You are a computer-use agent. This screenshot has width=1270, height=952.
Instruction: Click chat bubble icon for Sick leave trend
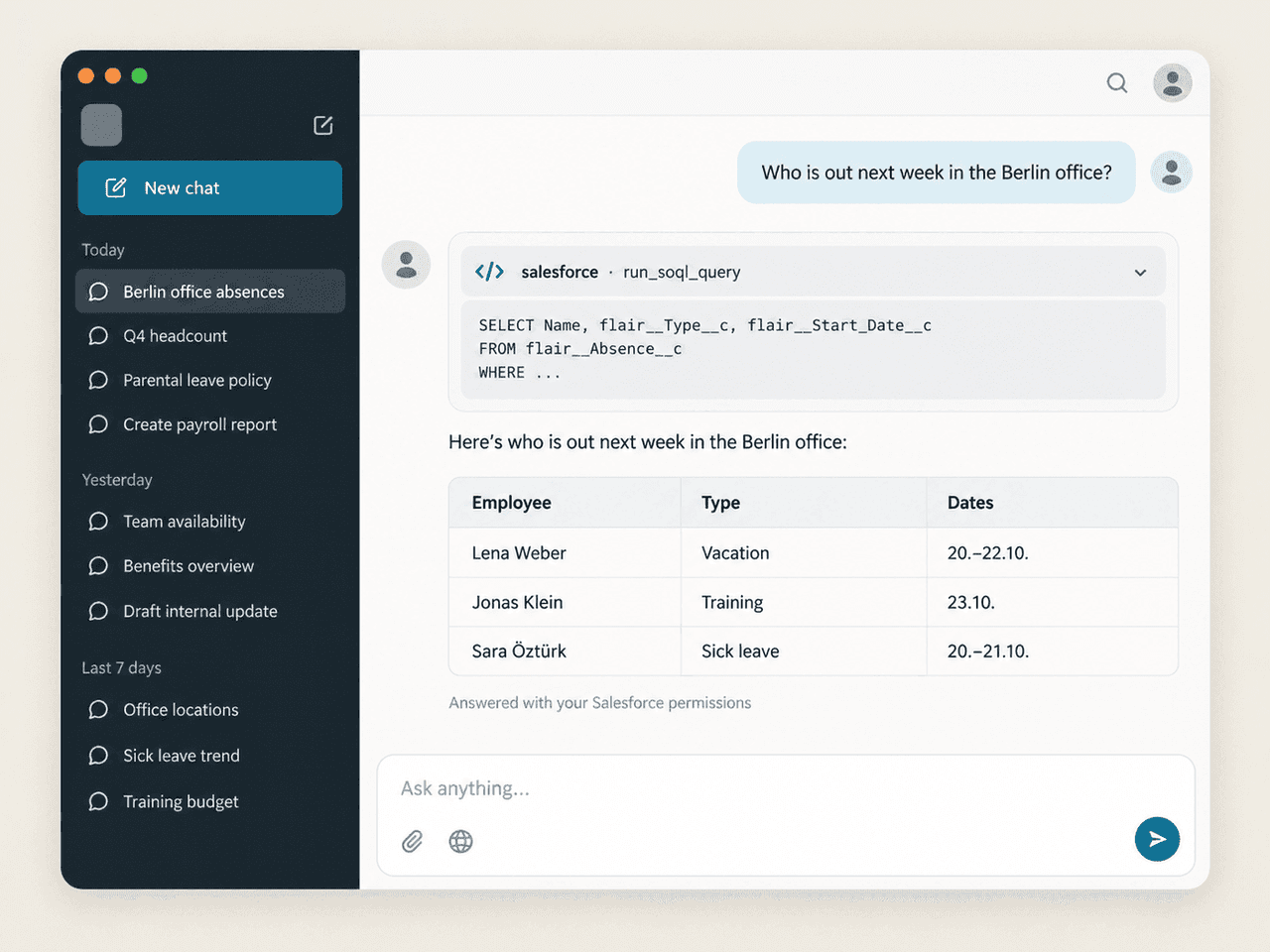tap(98, 756)
